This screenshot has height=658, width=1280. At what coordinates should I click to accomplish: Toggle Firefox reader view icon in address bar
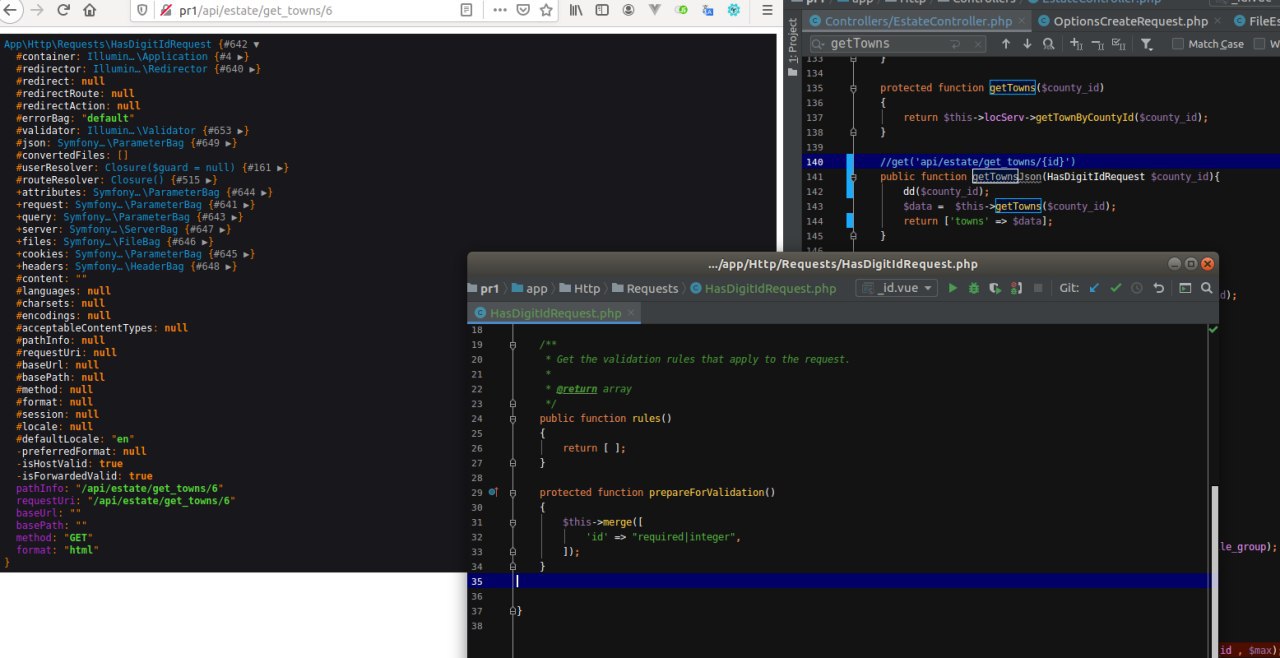[x=466, y=10]
